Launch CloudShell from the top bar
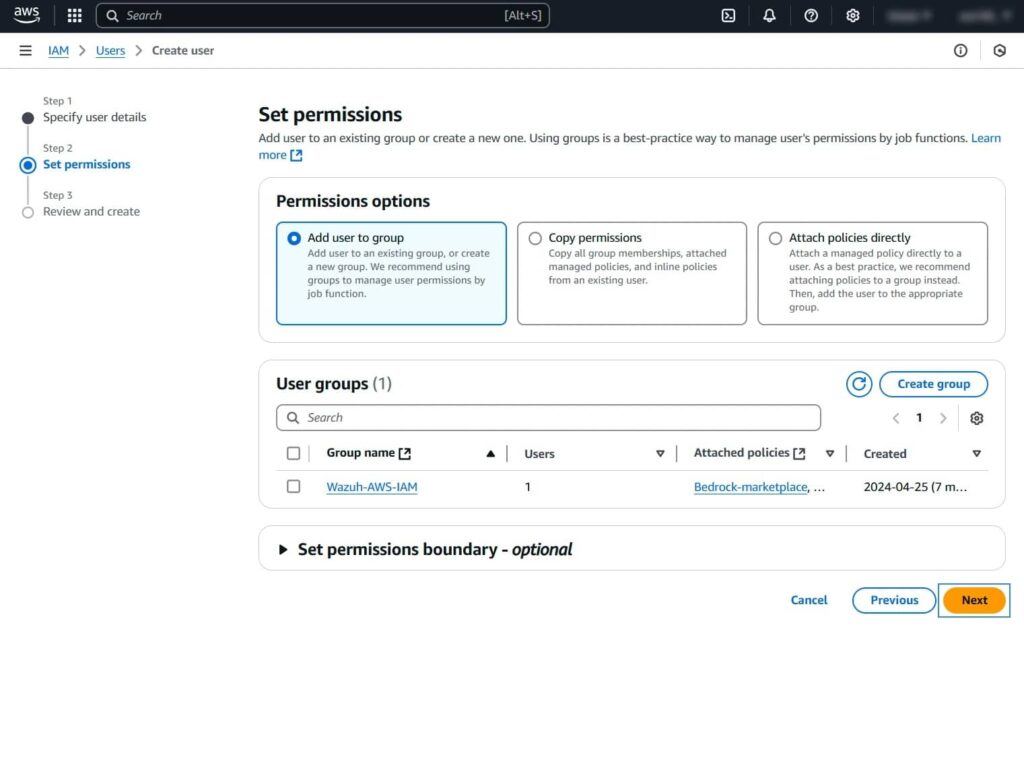The width and height of the screenshot is (1024, 782). (x=727, y=15)
